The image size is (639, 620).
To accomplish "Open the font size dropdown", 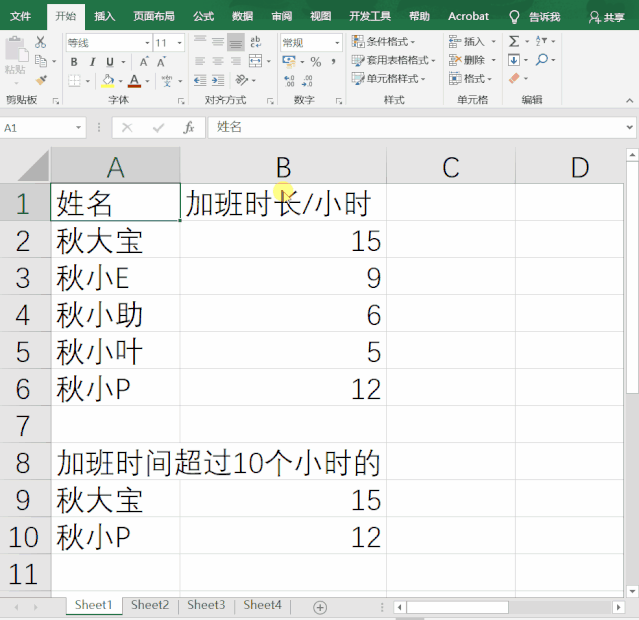I will pos(179,43).
